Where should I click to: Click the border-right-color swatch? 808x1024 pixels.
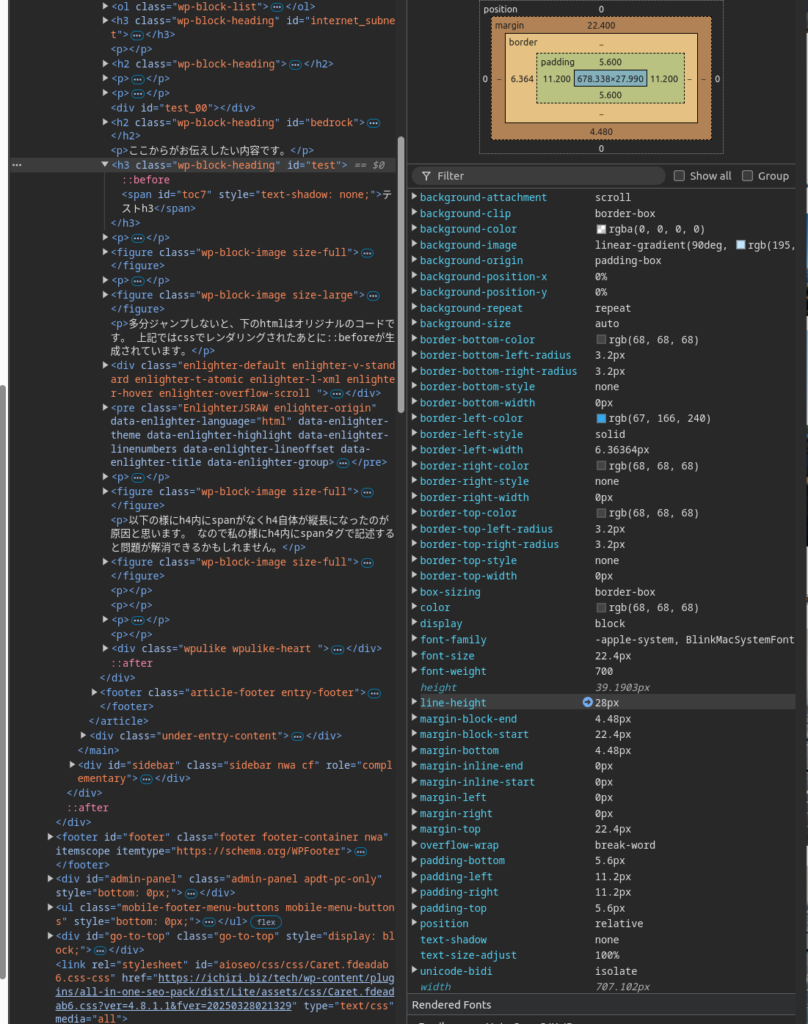click(601, 466)
